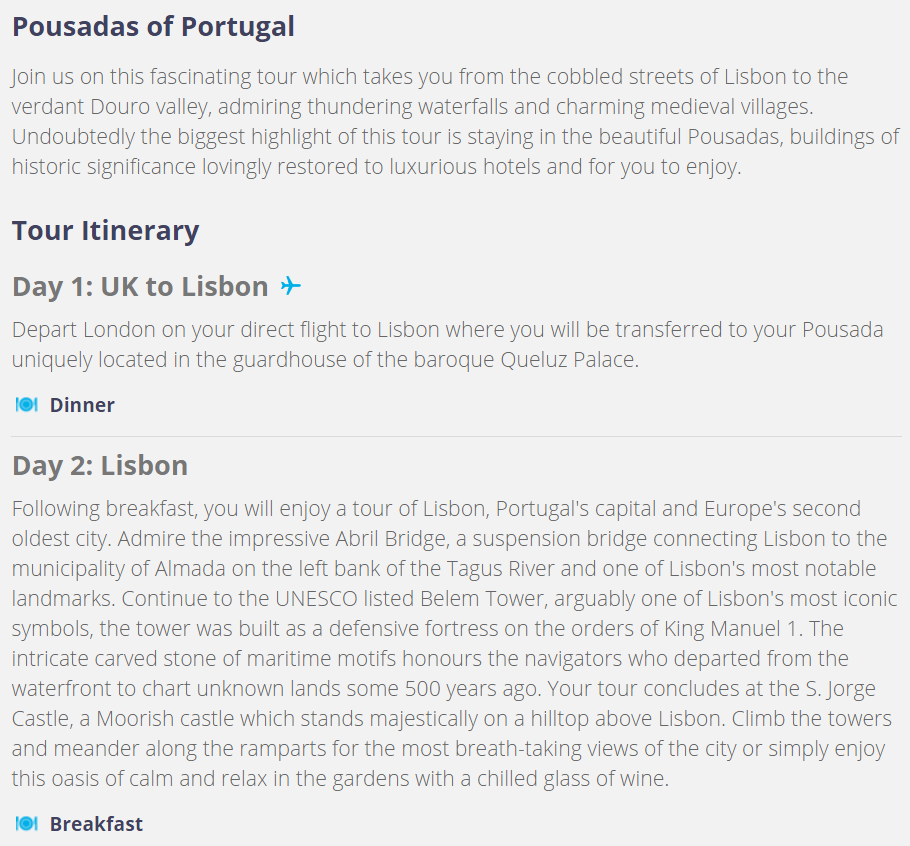Click the words 'Abril Bridge'
Image resolution: width=910 pixels, height=846 pixels.
tap(391, 539)
